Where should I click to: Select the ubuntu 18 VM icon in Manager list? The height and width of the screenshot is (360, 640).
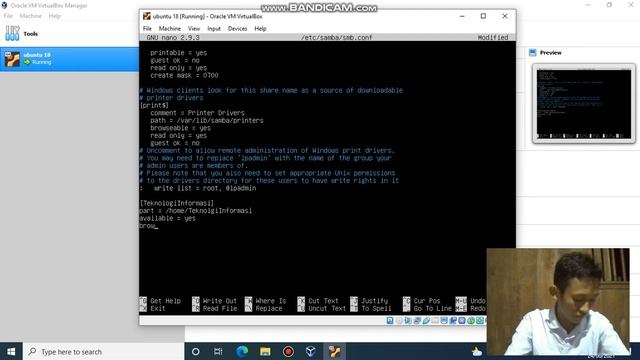[12, 59]
